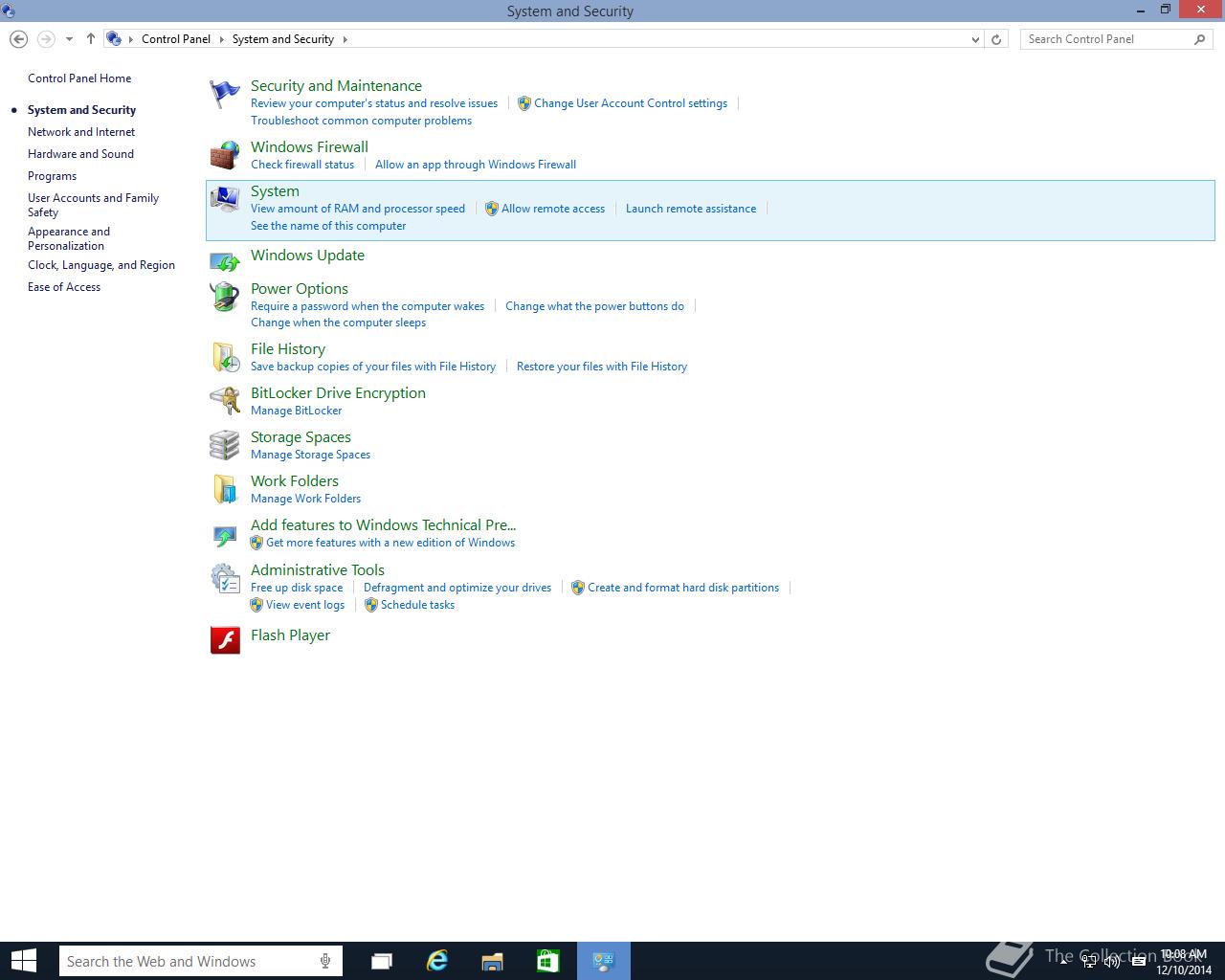Viewport: 1225px width, 980px height.
Task: Open Ease of Access category
Action: pyautogui.click(x=64, y=287)
